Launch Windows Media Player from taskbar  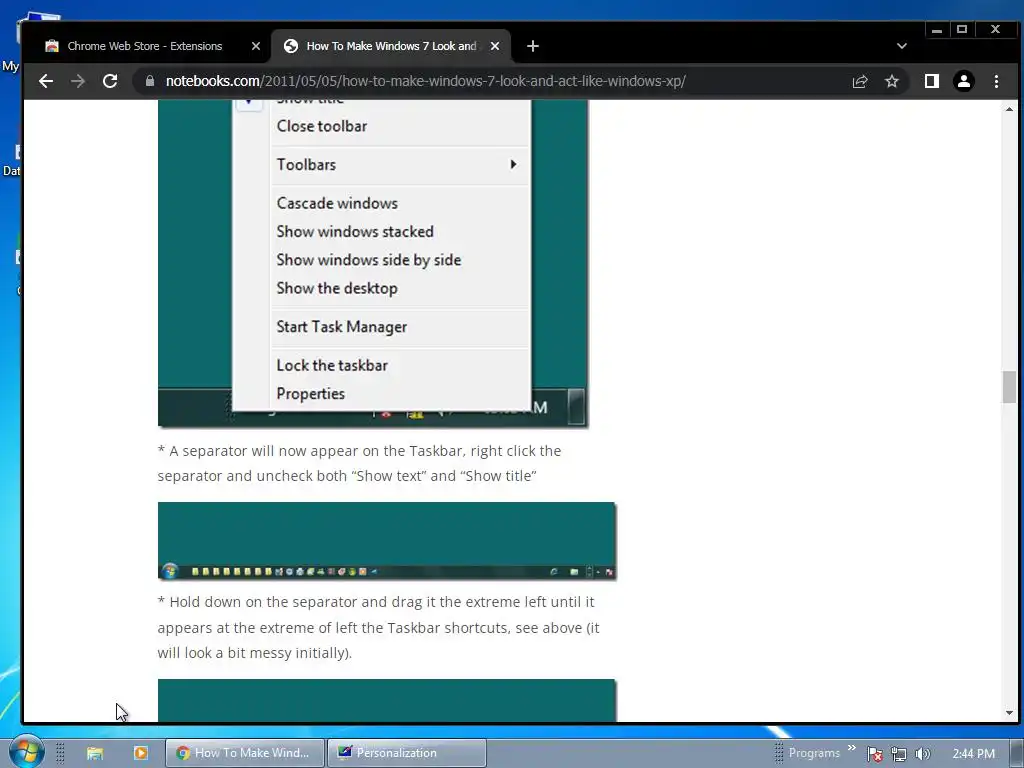tap(140, 753)
